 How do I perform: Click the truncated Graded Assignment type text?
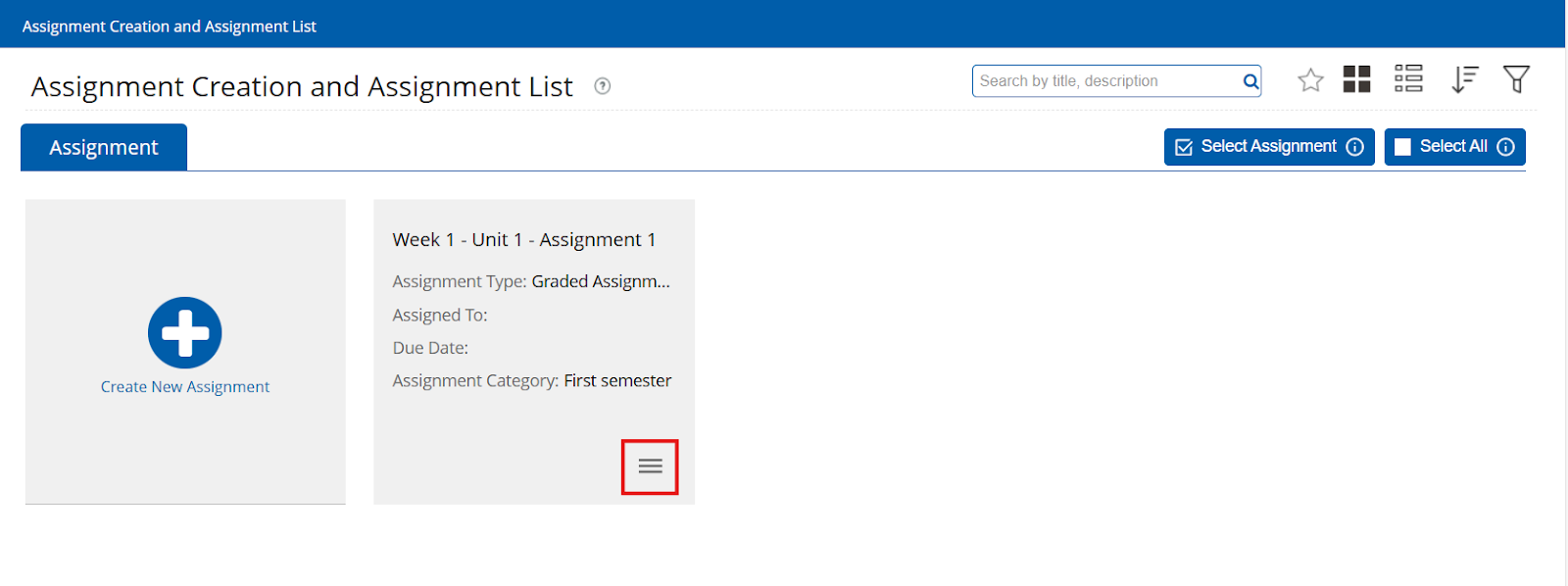(601, 282)
